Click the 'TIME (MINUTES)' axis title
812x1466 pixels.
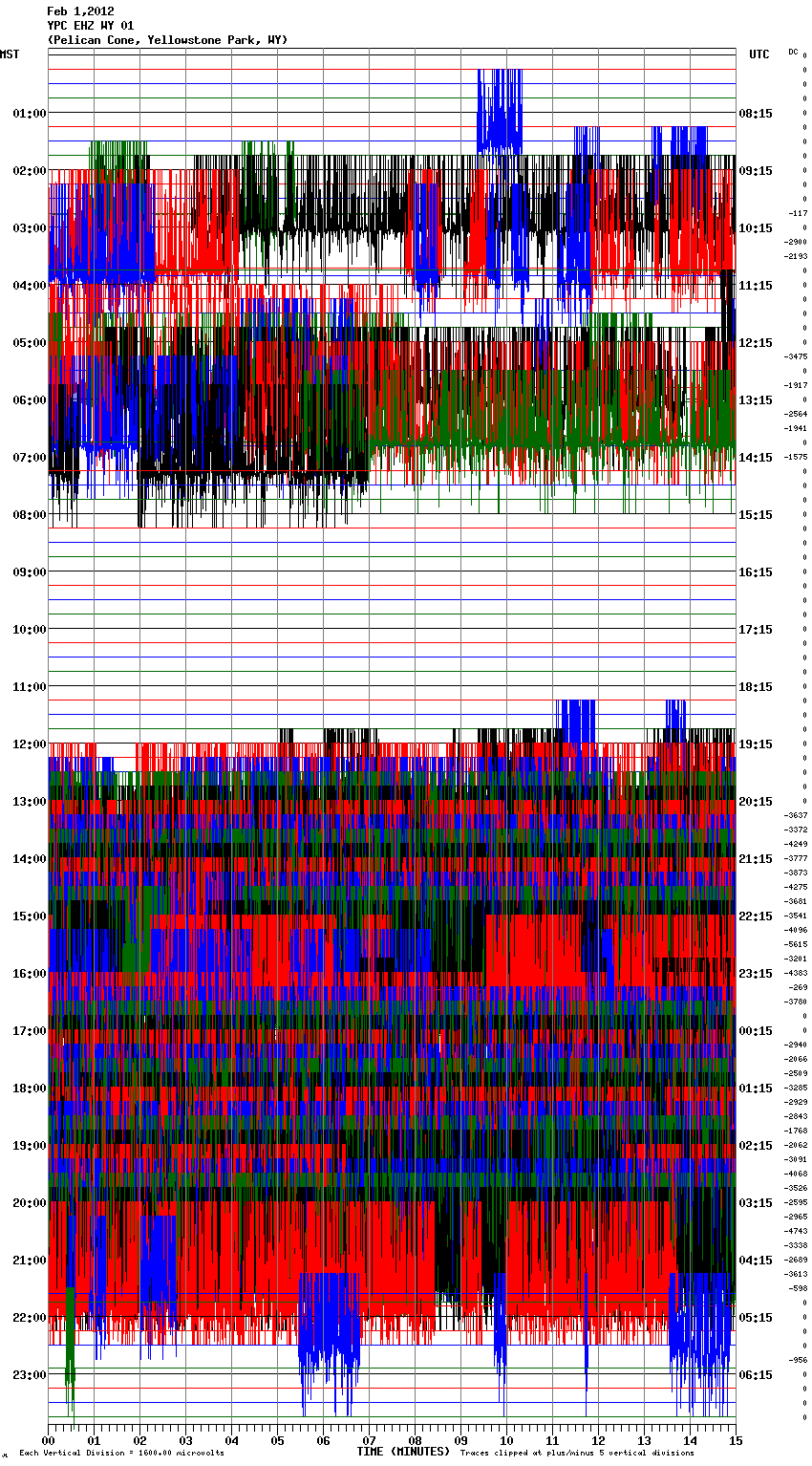point(402,1452)
